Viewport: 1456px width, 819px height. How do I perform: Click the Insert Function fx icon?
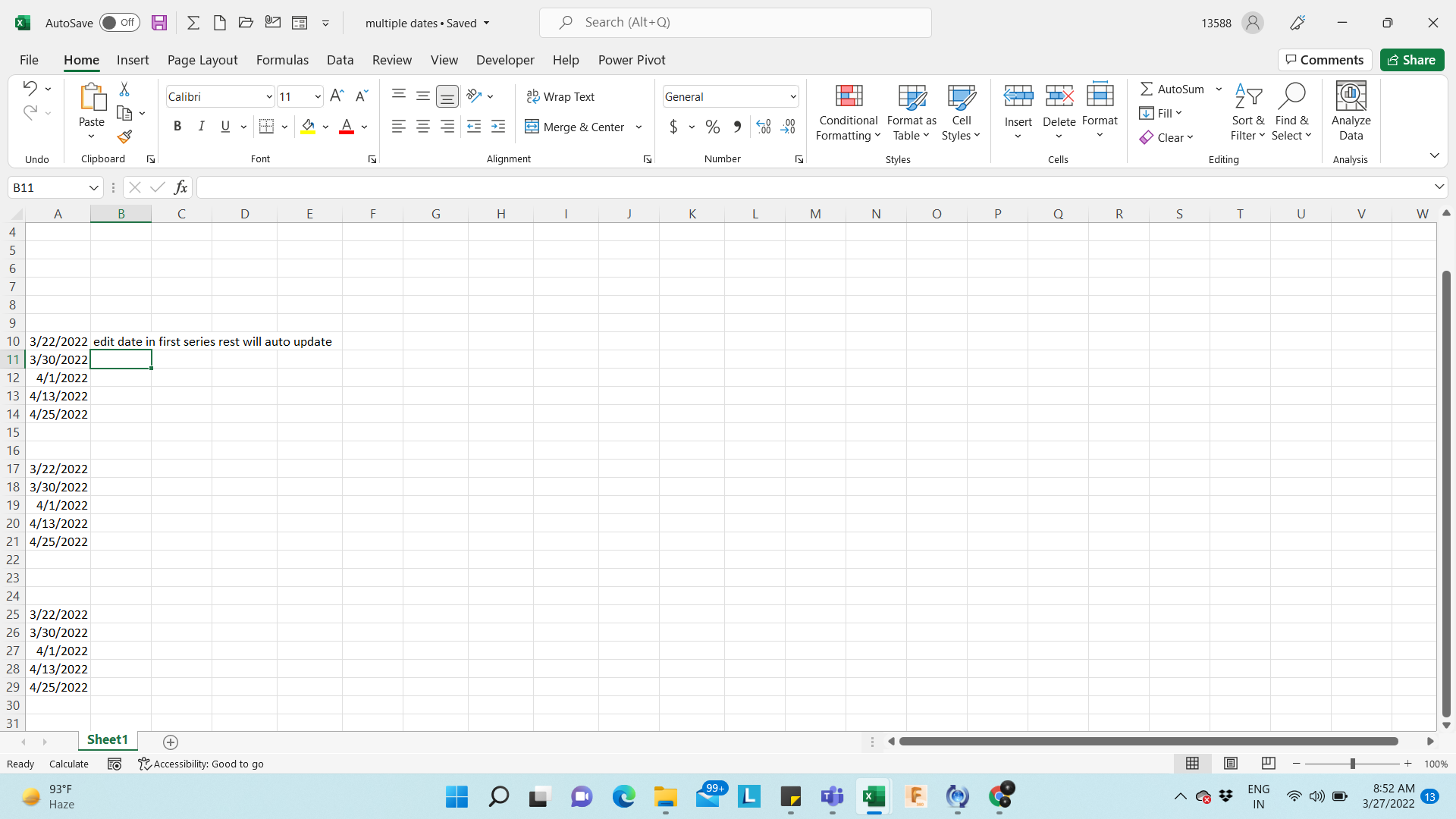point(180,187)
